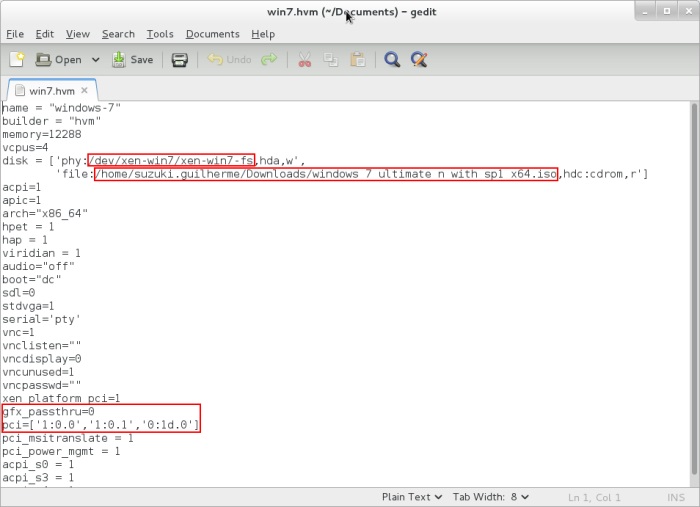
Task: Click the Cut scissors icon
Action: pyautogui.click(x=305, y=60)
